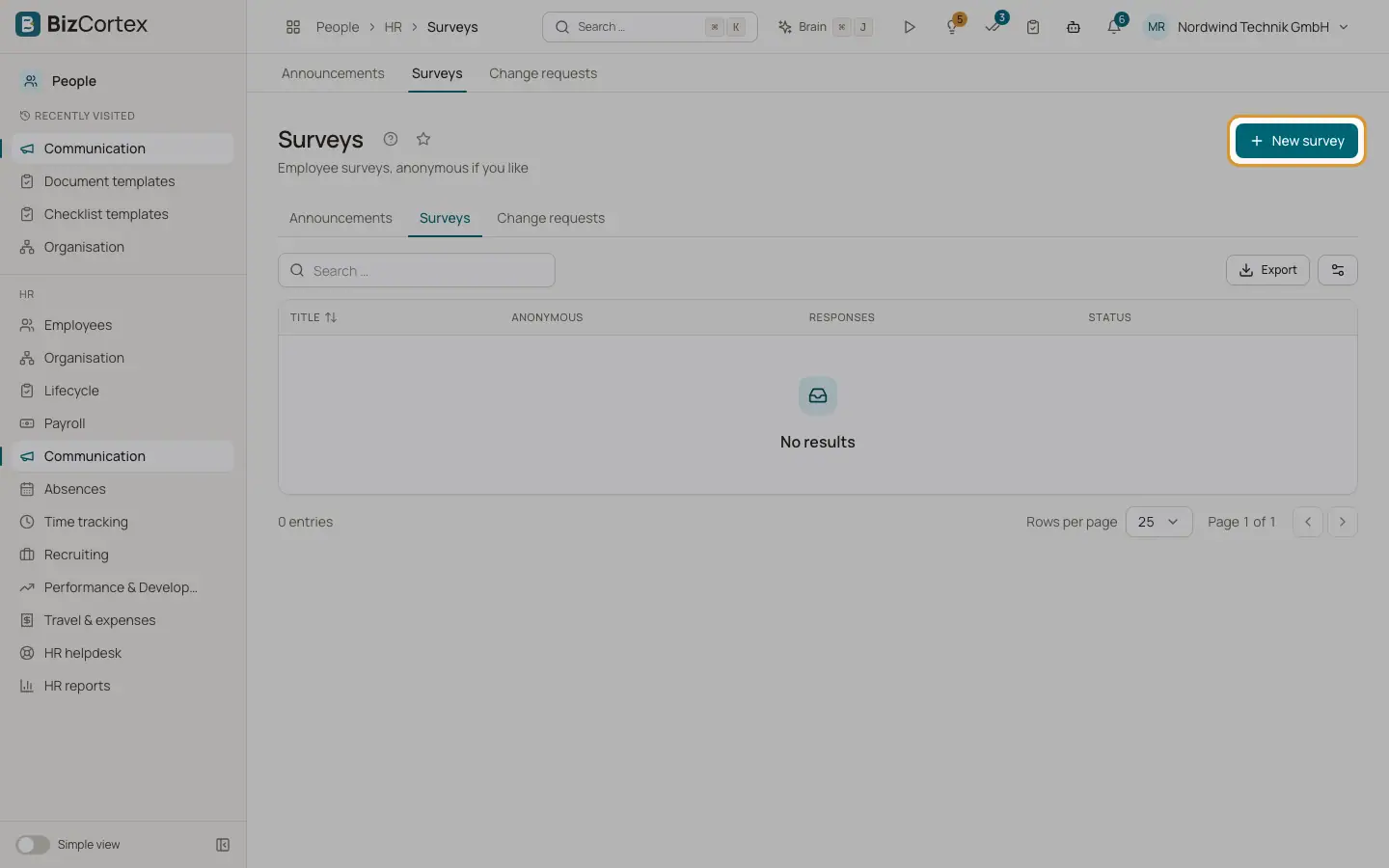1389x868 pixels.
Task: Open the notifications bell icon
Action: click(1114, 27)
